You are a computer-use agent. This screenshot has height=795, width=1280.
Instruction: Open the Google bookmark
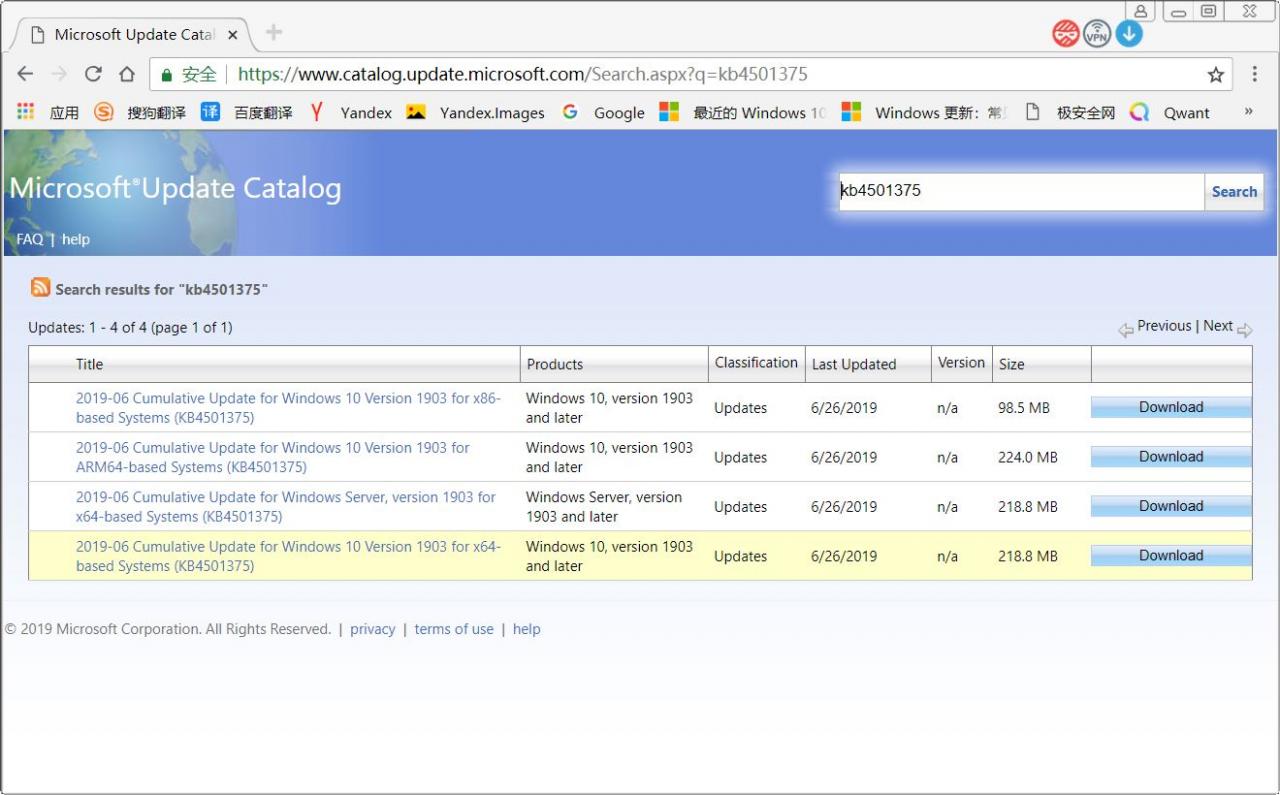603,113
